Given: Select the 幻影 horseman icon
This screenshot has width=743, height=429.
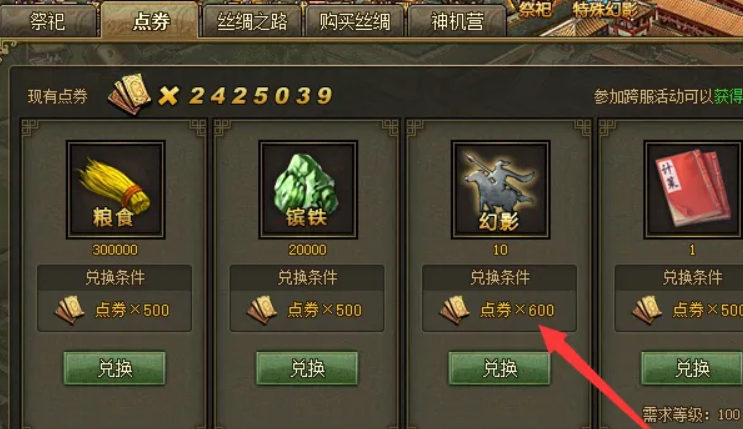Looking at the screenshot, I should point(500,190).
